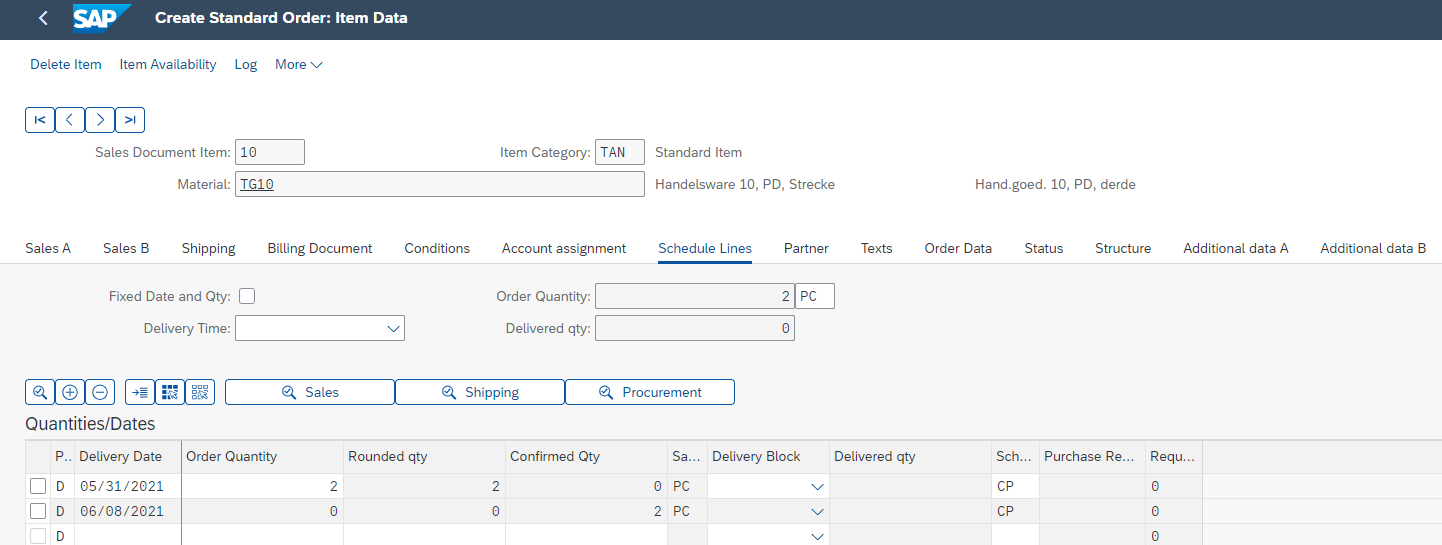This screenshot has width=1442, height=545.
Task: Click the Rounded qty column header
Action: pos(425,456)
